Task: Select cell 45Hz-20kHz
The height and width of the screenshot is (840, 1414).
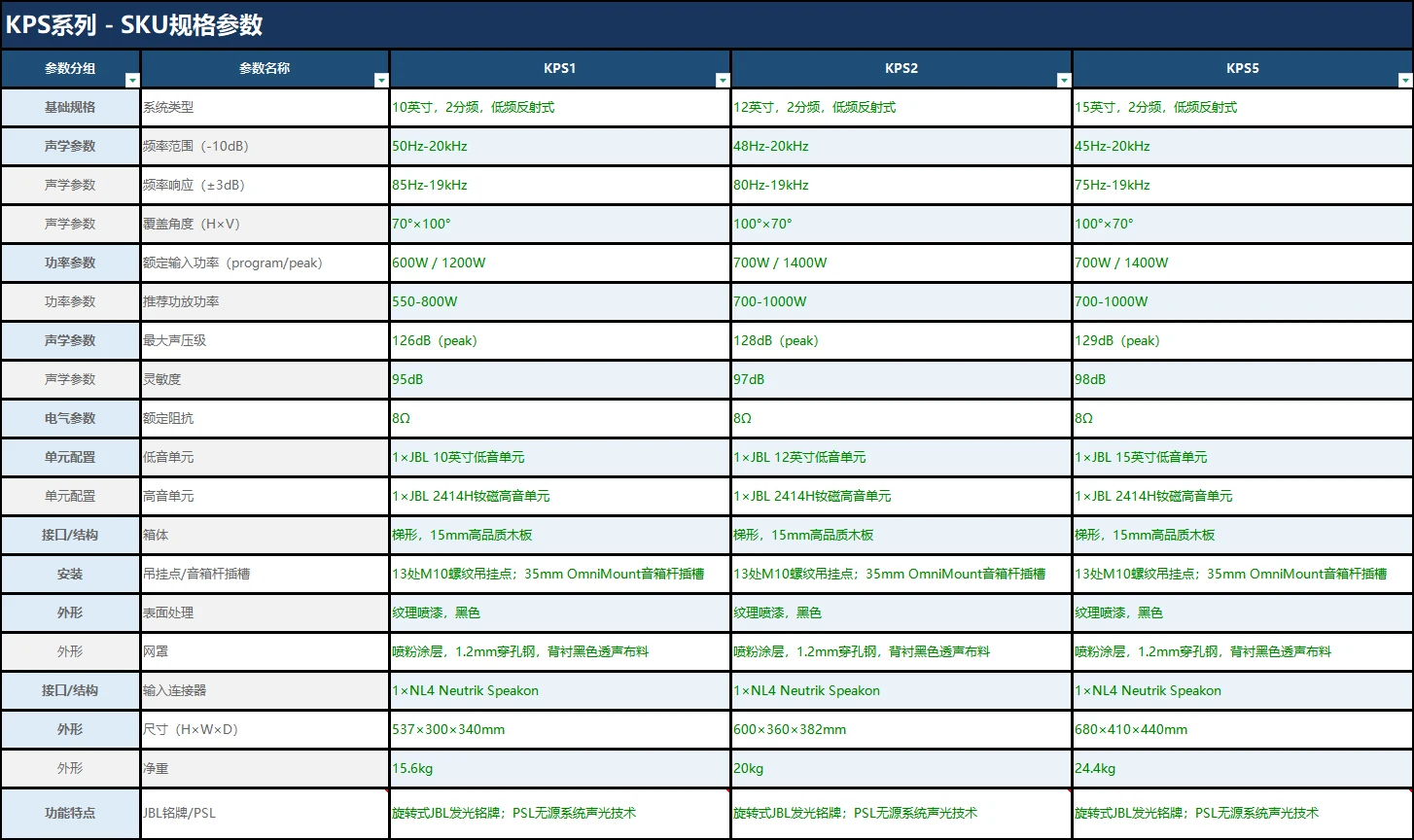Action: click(1243, 147)
